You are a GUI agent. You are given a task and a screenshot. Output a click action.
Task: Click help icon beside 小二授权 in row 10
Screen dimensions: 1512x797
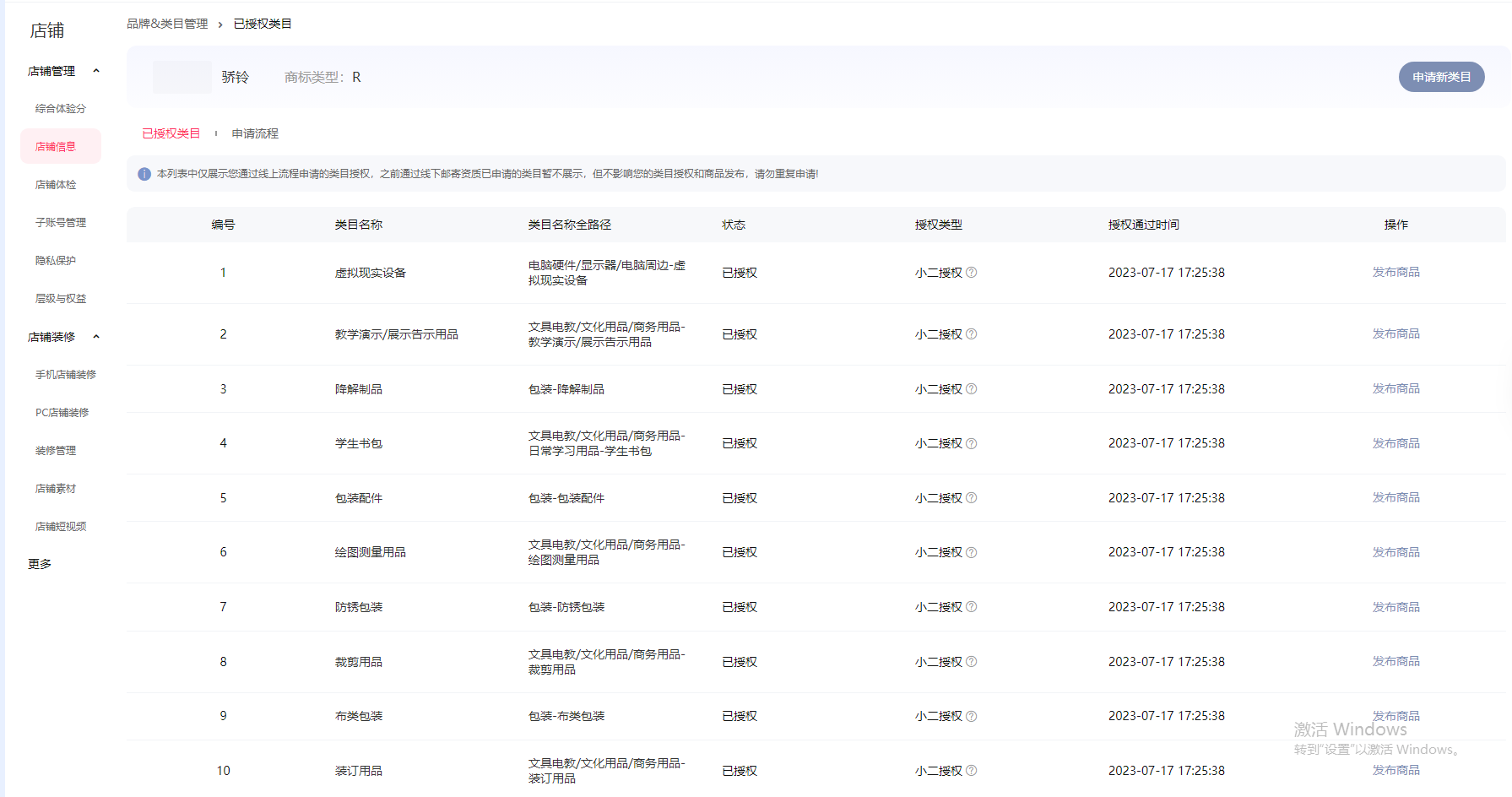(x=971, y=771)
